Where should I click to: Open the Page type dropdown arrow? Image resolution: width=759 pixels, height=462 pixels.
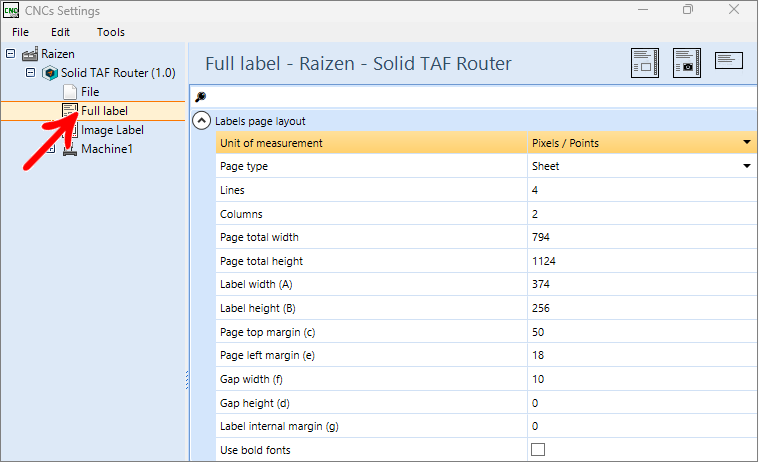[747, 166]
